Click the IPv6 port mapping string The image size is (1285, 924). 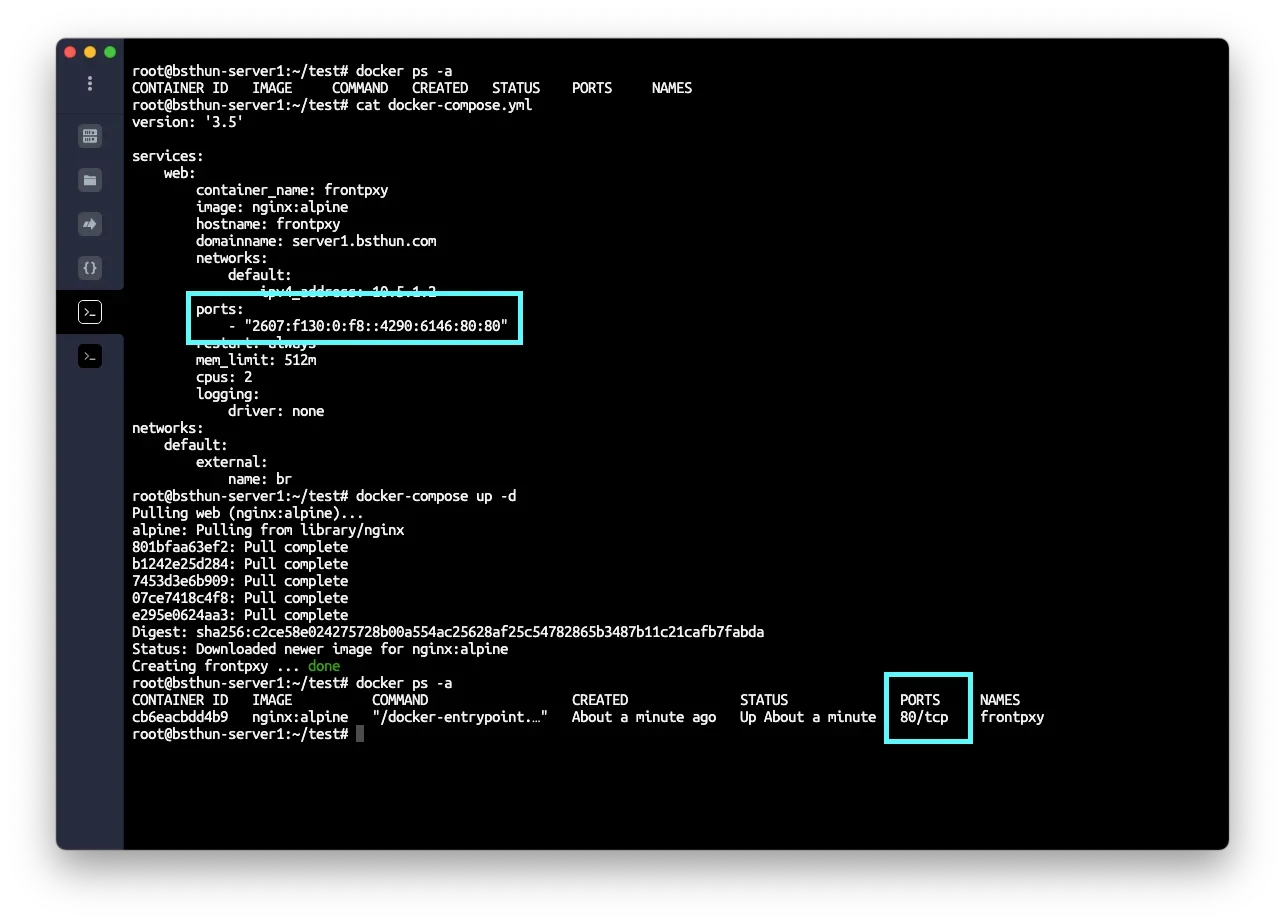[376, 326]
